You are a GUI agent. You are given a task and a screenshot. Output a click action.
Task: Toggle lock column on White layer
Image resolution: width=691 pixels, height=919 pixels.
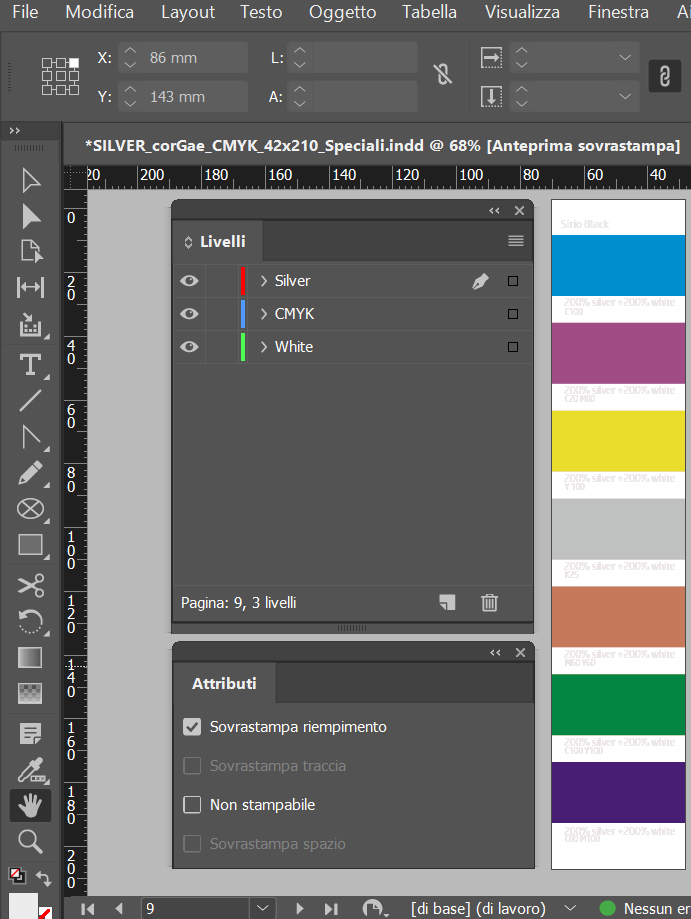click(221, 346)
